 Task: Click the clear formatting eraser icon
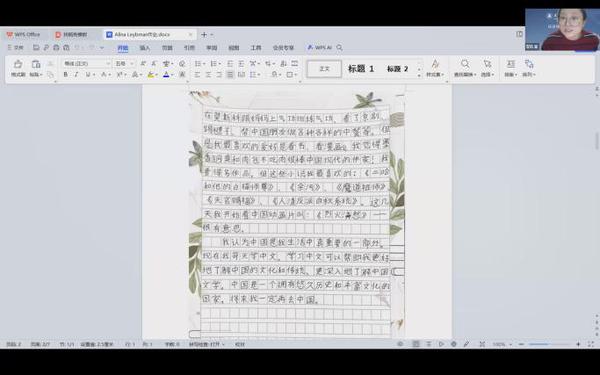(x=182, y=64)
